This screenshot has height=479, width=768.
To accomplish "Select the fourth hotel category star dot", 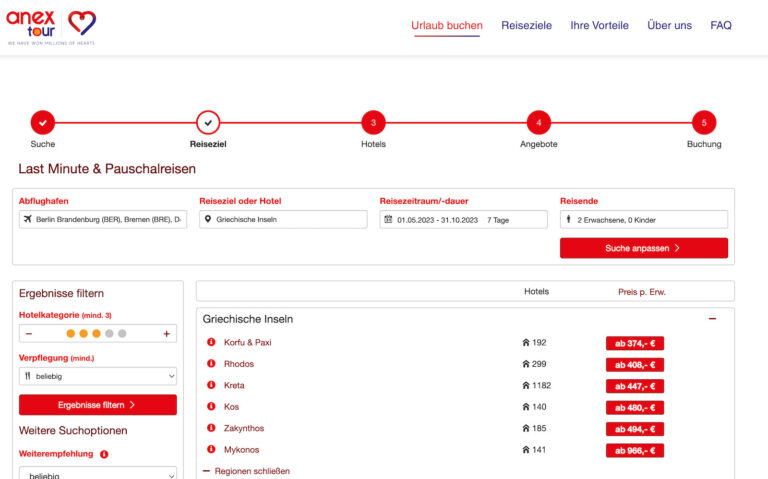I will coord(109,334).
